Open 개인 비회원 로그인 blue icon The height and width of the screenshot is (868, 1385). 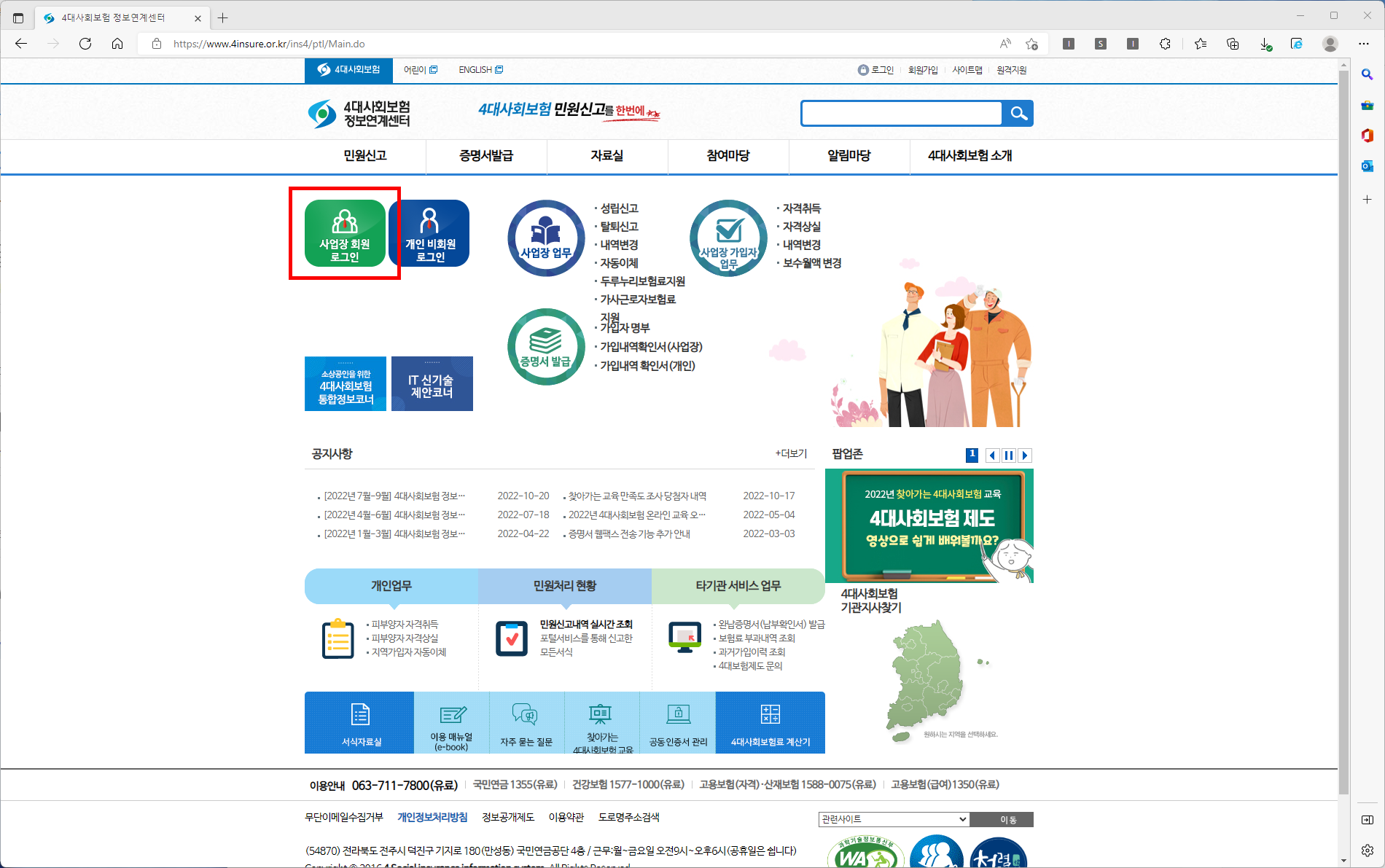click(x=429, y=233)
